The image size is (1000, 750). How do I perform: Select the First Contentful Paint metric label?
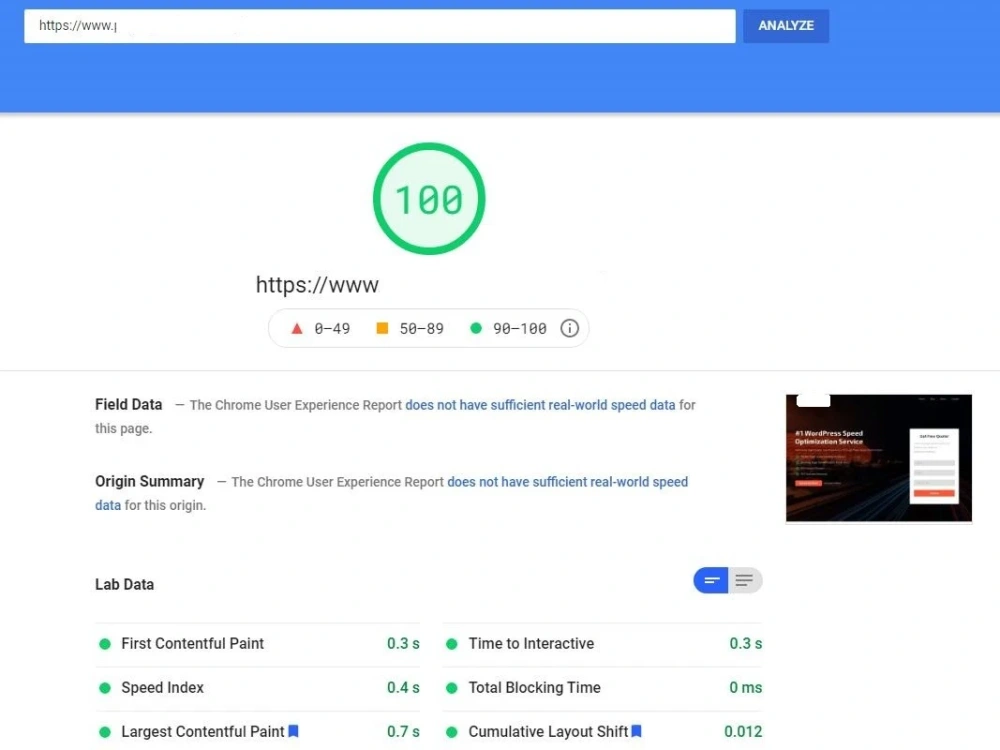(193, 643)
